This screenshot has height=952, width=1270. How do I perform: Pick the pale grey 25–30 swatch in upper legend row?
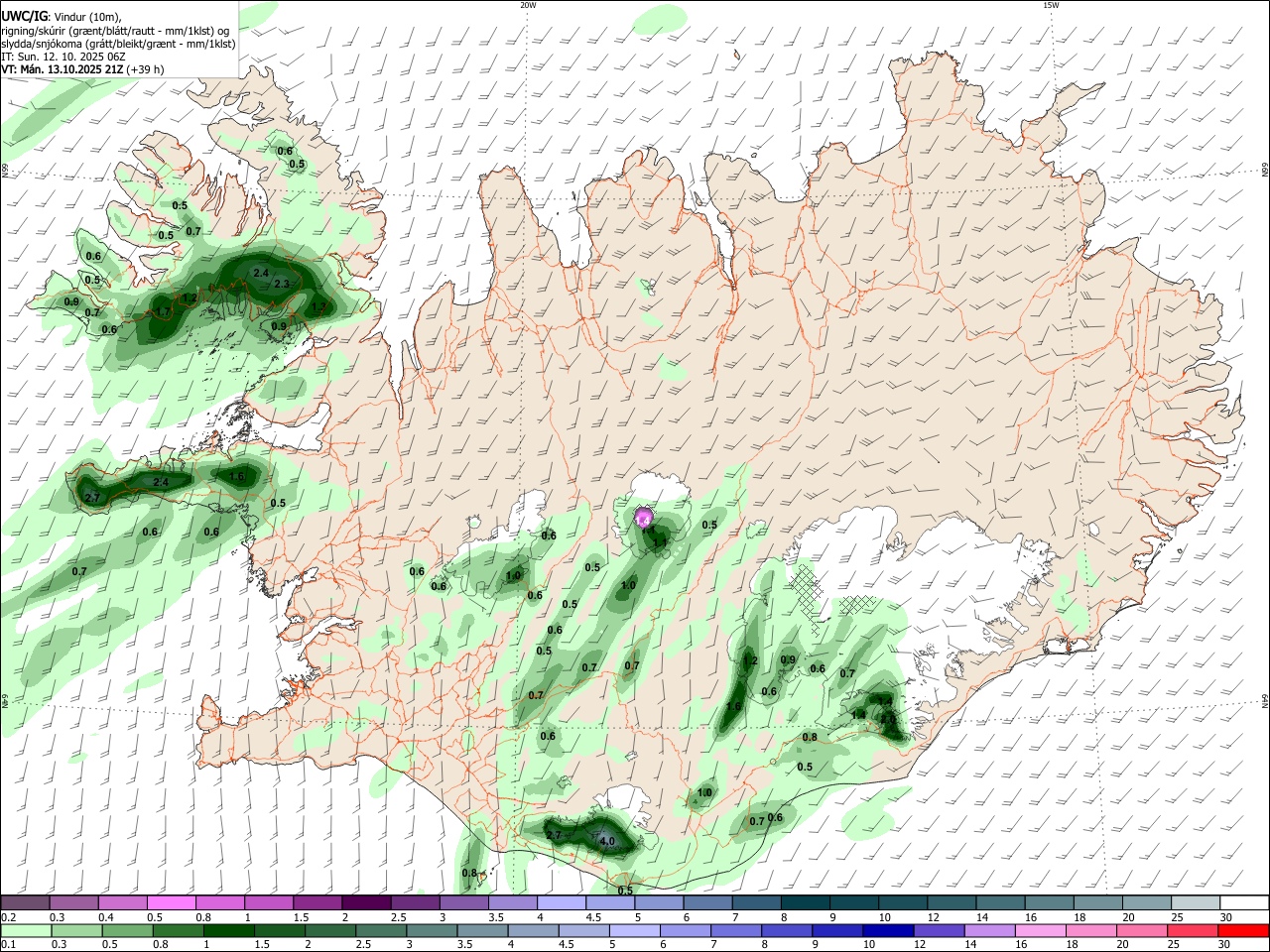tap(1196, 902)
